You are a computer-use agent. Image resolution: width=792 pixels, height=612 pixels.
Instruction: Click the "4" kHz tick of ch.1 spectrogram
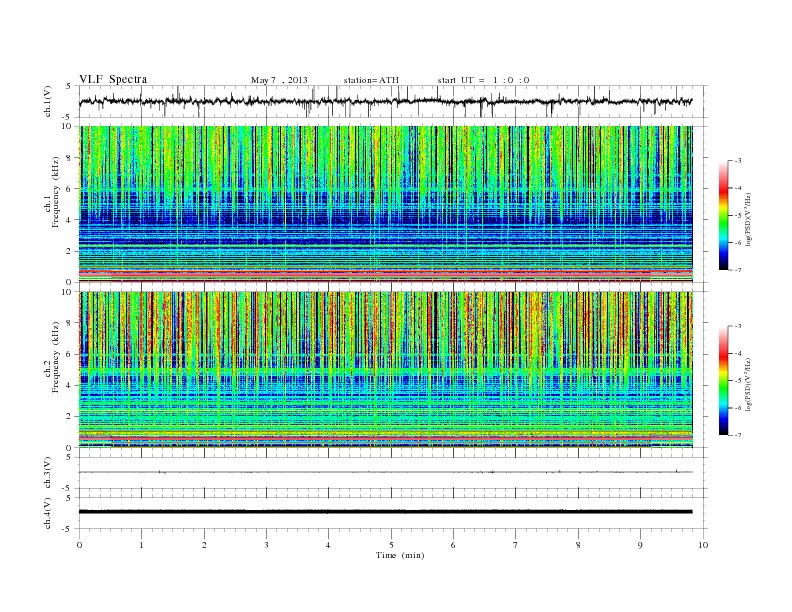70,220
